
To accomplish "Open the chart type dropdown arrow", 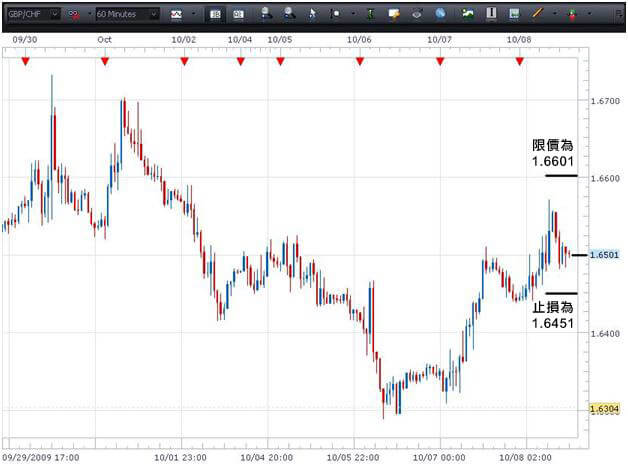I will pyautogui.click(x=193, y=15).
